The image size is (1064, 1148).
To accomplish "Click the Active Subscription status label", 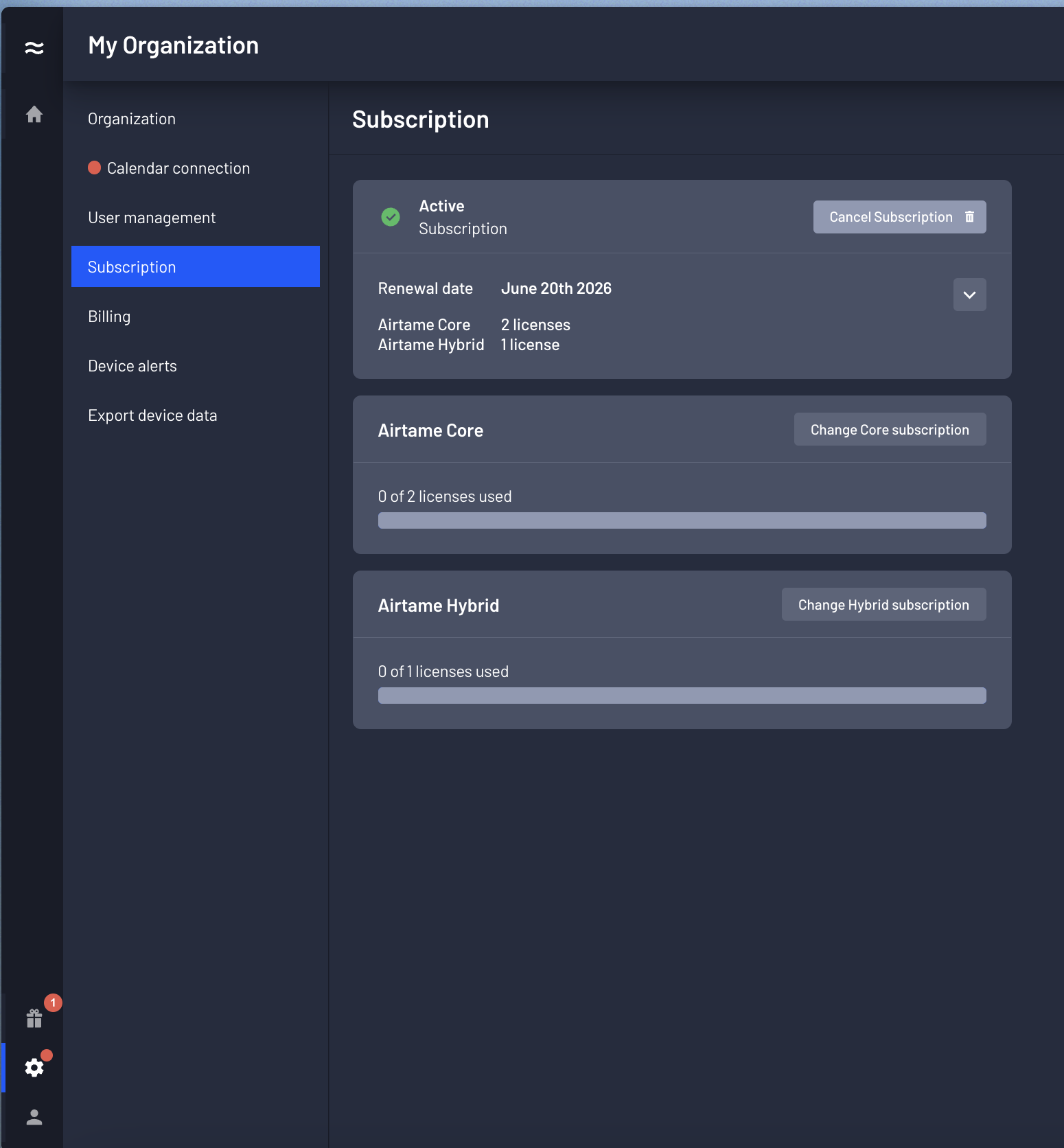I will (463, 217).
